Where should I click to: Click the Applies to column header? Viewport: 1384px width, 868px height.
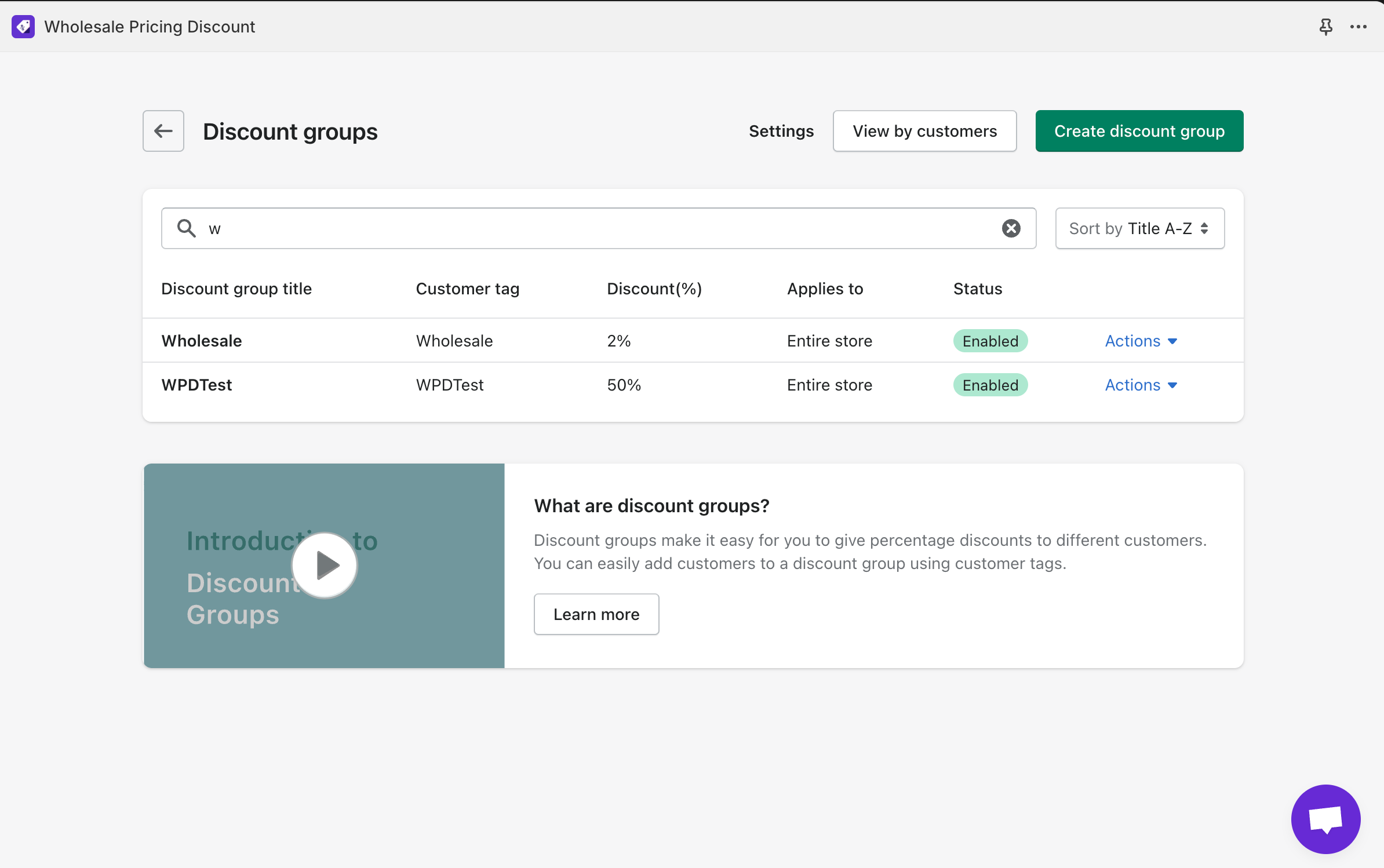pyautogui.click(x=825, y=289)
